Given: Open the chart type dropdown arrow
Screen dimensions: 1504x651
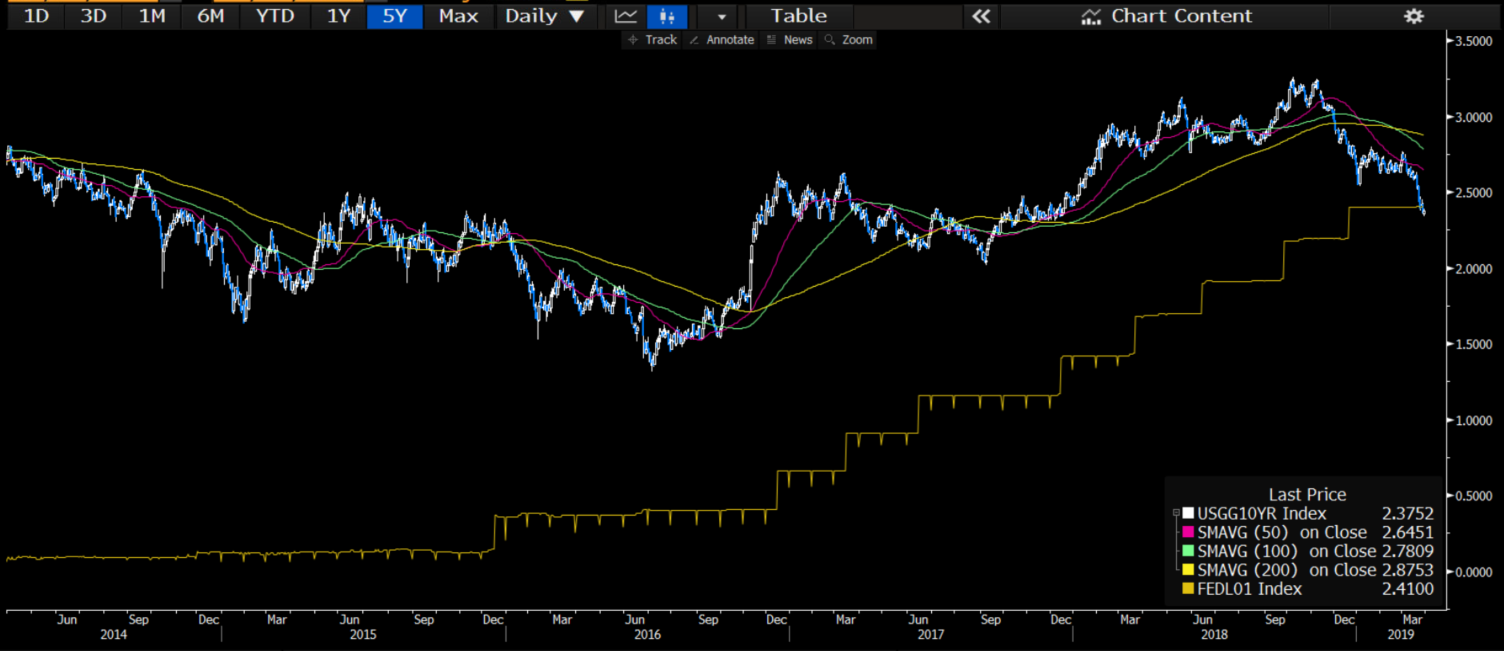Looking at the screenshot, I should 720,17.
